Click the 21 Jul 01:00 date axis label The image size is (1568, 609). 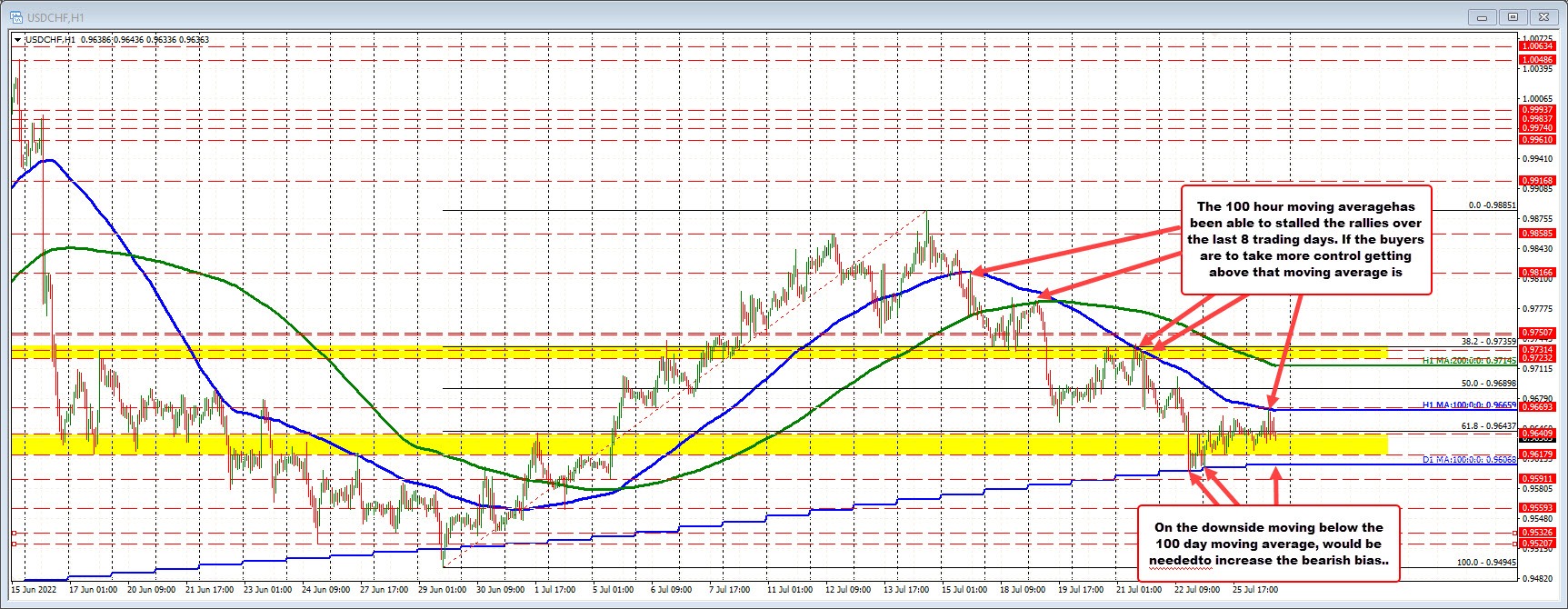pyautogui.click(x=1138, y=589)
